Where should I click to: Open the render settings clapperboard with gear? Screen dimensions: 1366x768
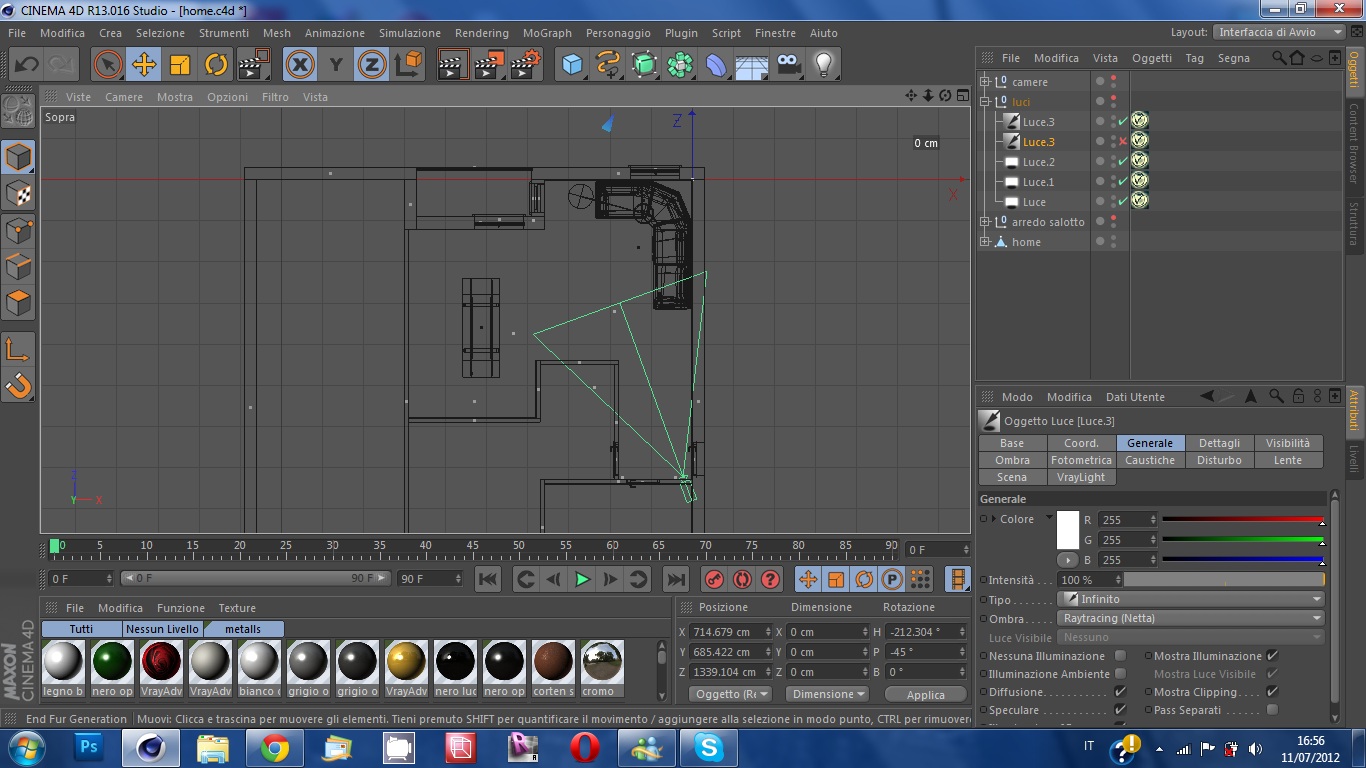pos(525,65)
